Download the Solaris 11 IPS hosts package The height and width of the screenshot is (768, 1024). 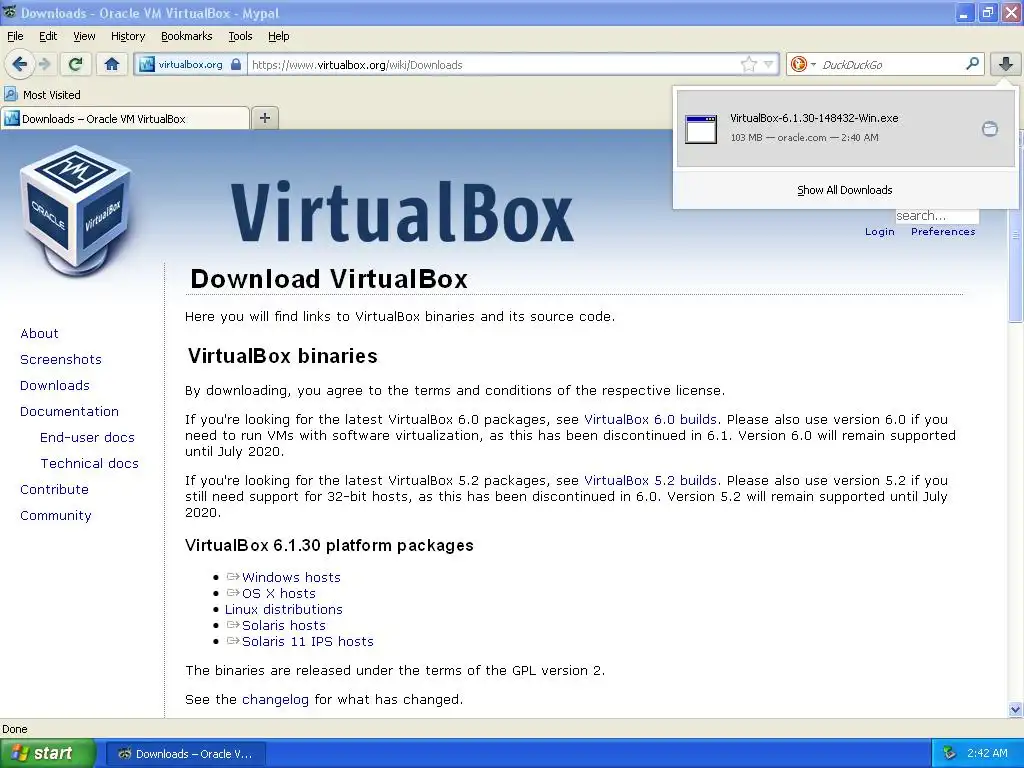(x=308, y=641)
